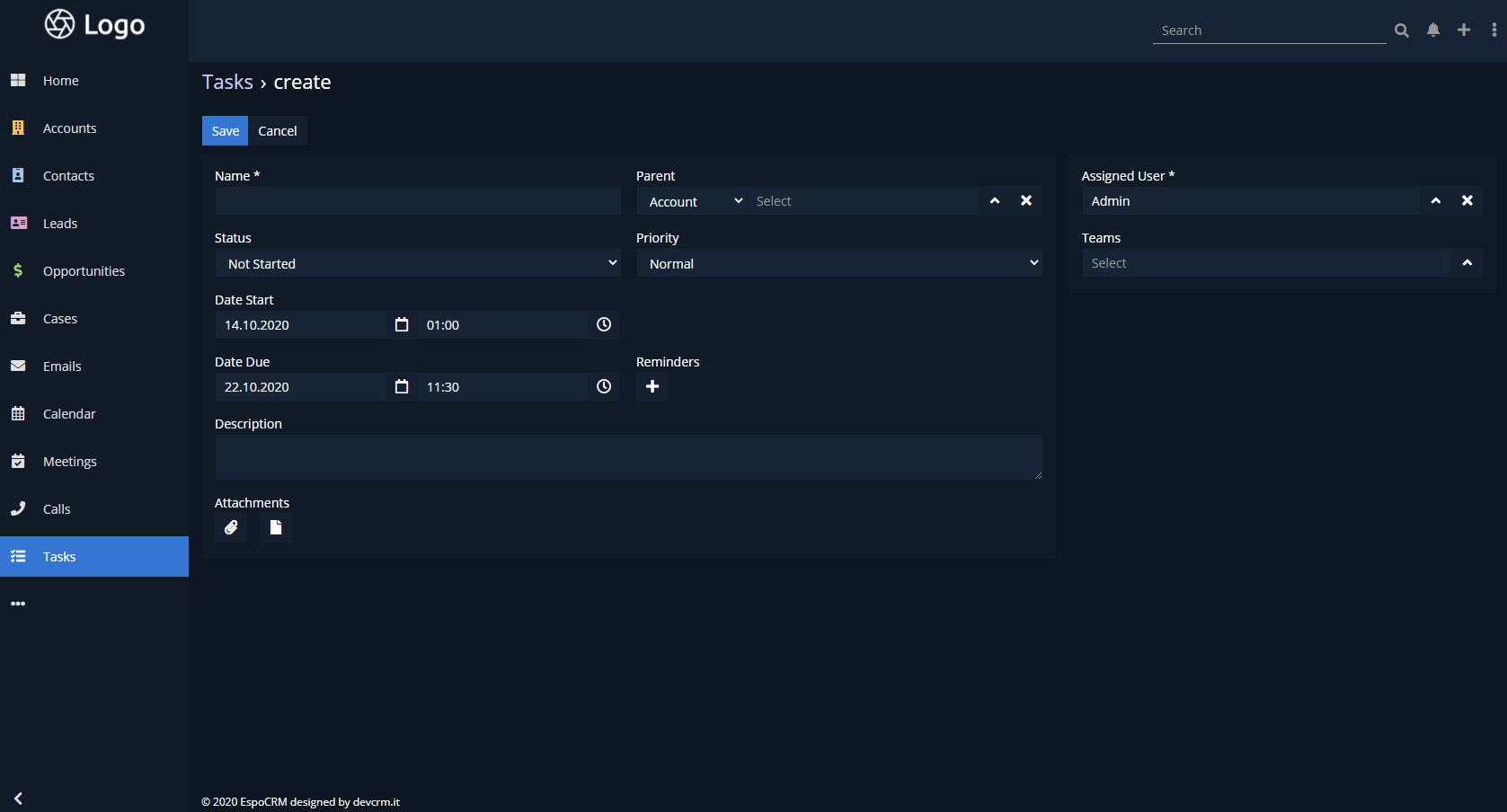The width and height of the screenshot is (1507, 812).
Task: Open Leads in sidebar
Action: tap(94, 224)
